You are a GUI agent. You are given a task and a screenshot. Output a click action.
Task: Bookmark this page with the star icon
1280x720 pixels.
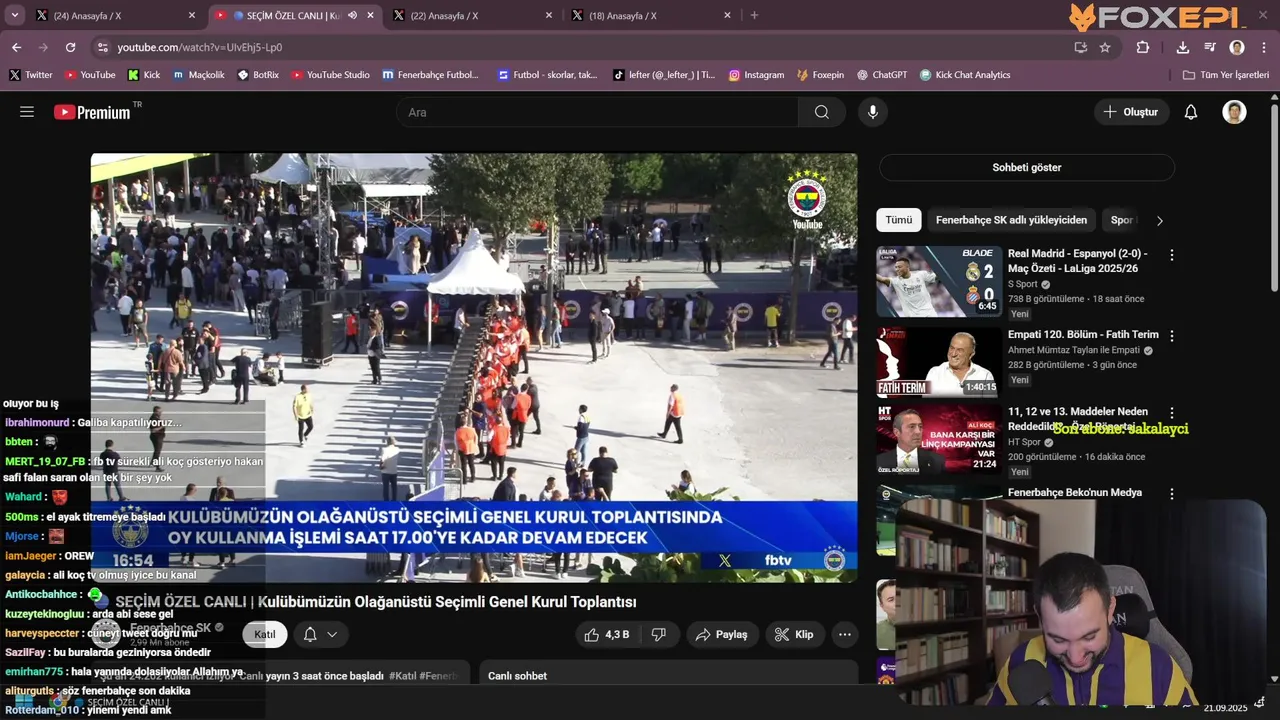(x=1105, y=47)
